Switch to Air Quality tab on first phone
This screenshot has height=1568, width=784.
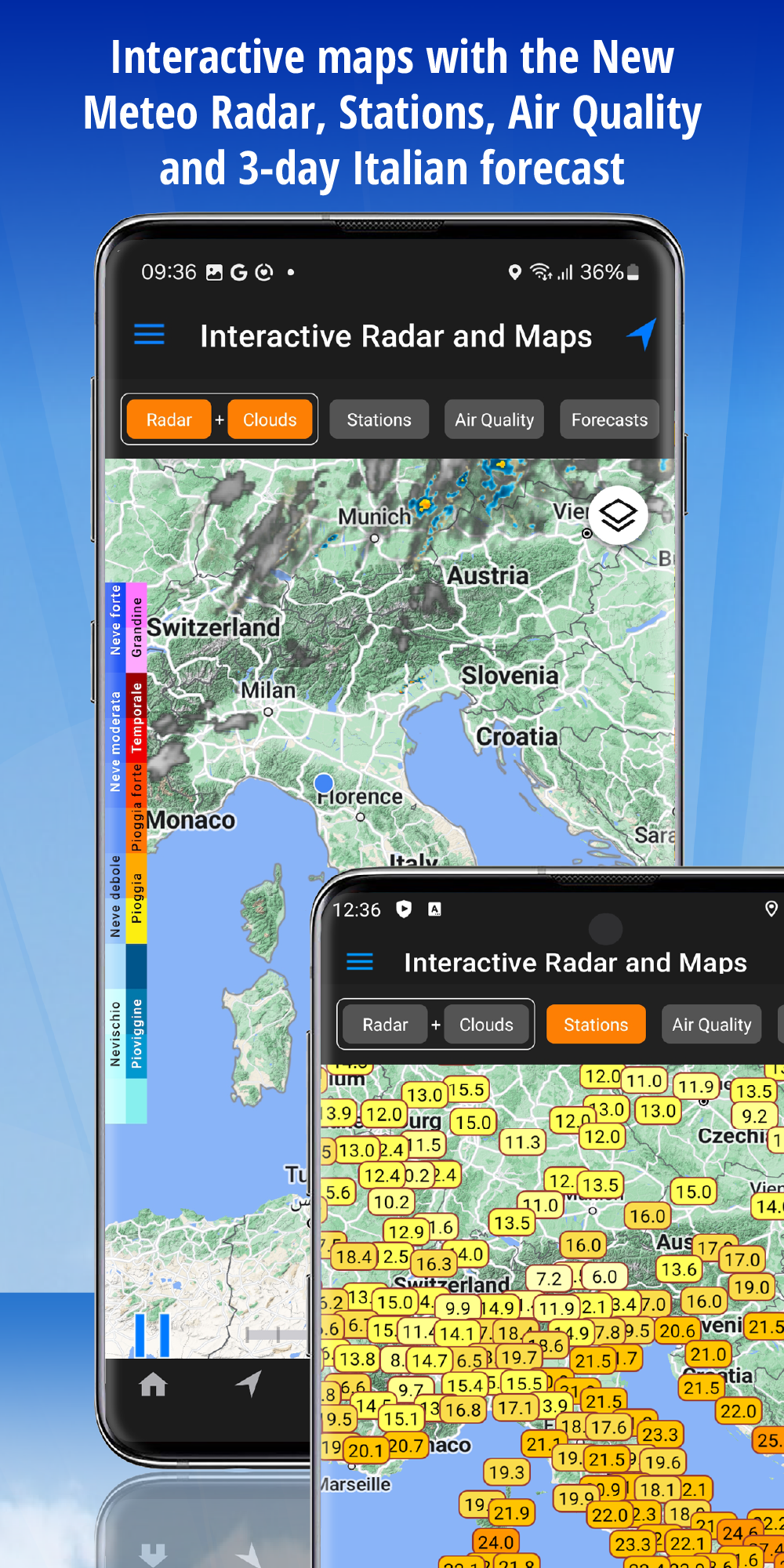coord(494,420)
